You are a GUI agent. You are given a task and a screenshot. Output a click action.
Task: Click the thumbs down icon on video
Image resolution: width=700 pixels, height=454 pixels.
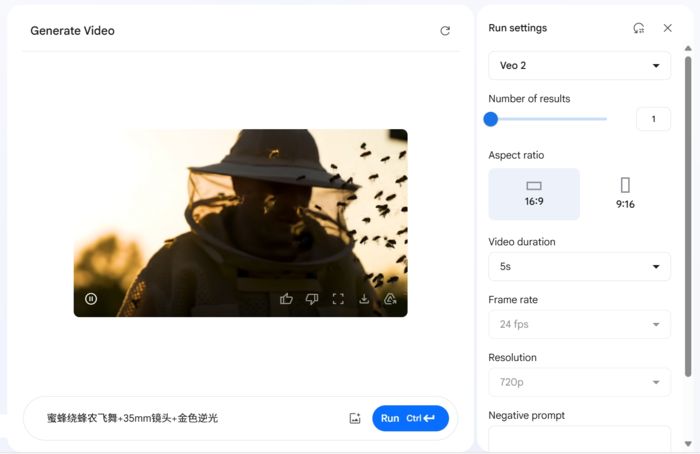coord(312,298)
